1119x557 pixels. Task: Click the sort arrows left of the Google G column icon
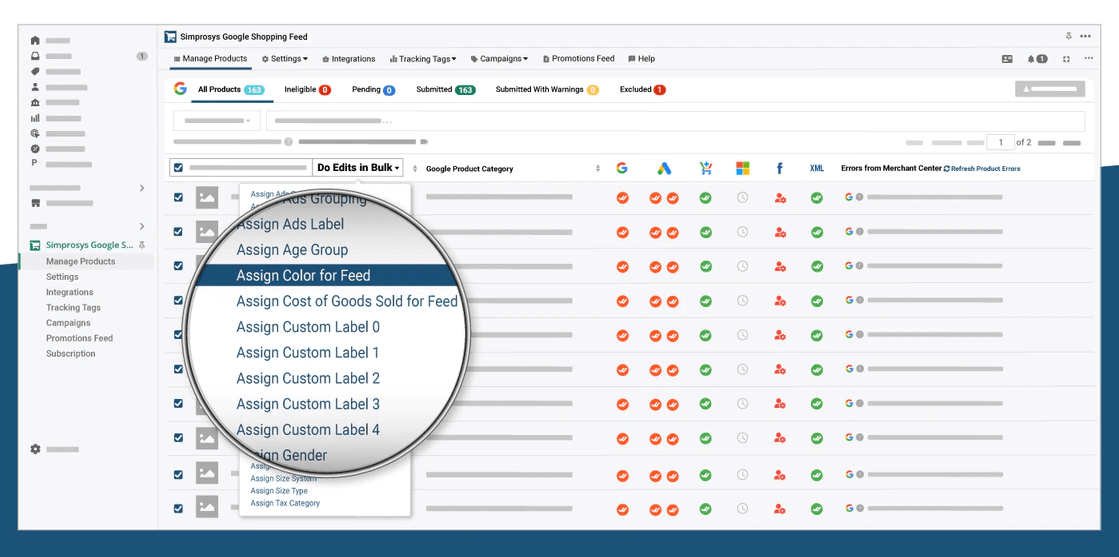click(598, 169)
